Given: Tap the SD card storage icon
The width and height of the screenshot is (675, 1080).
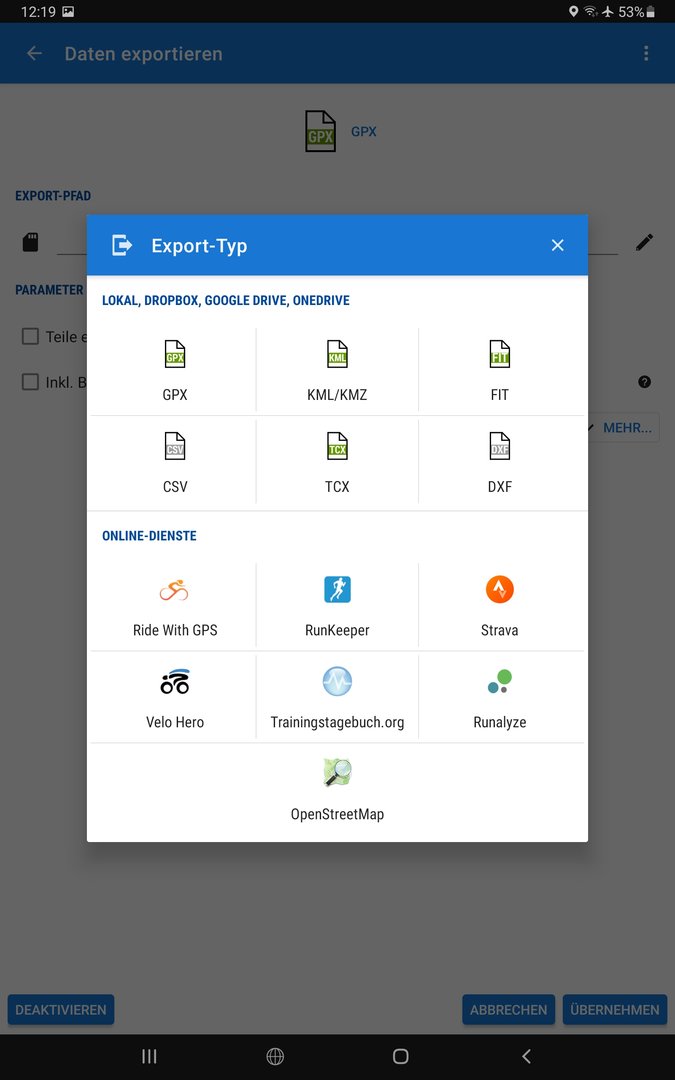Looking at the screenshot, I should tap(30, 242).
